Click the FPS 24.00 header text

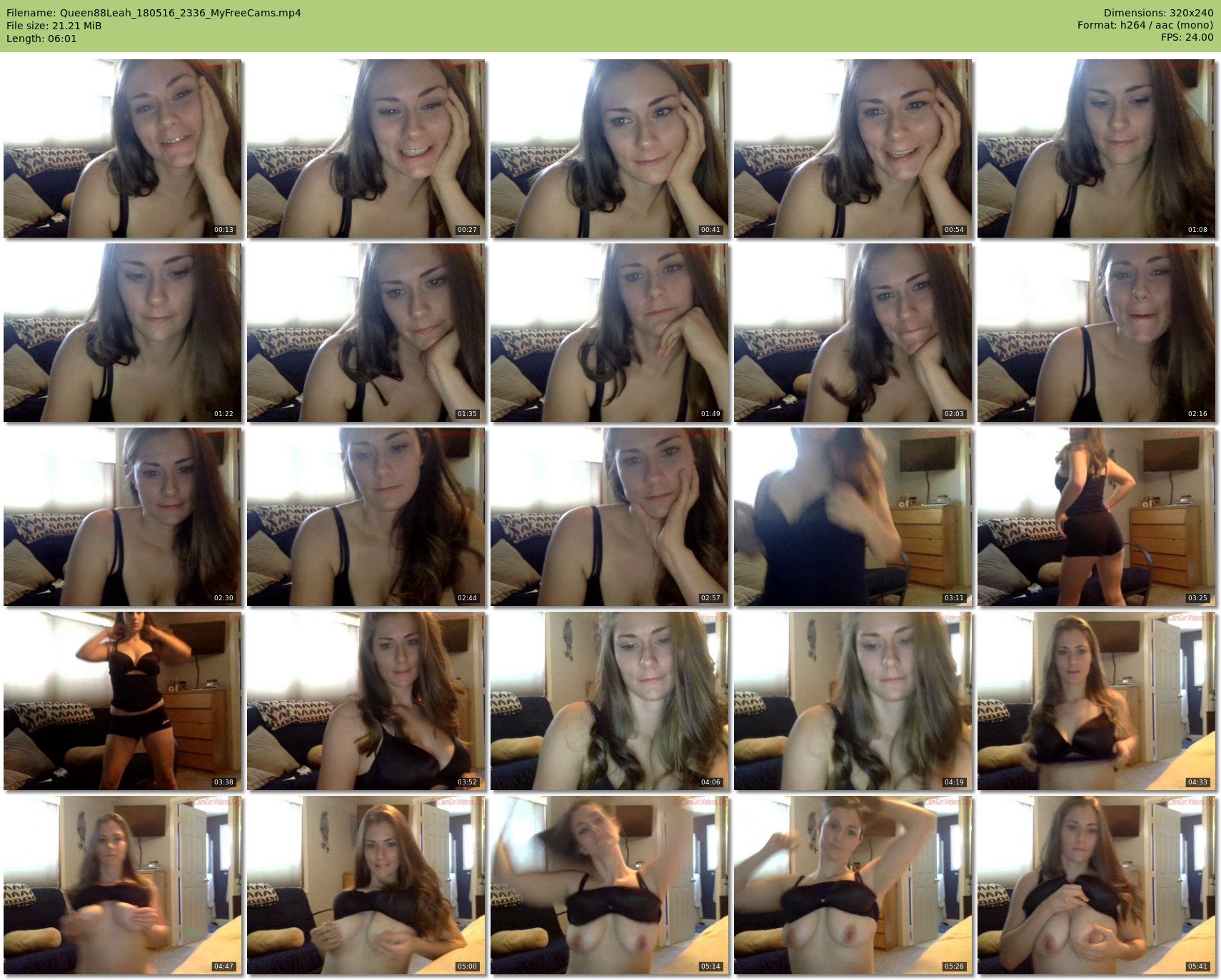1187,37
